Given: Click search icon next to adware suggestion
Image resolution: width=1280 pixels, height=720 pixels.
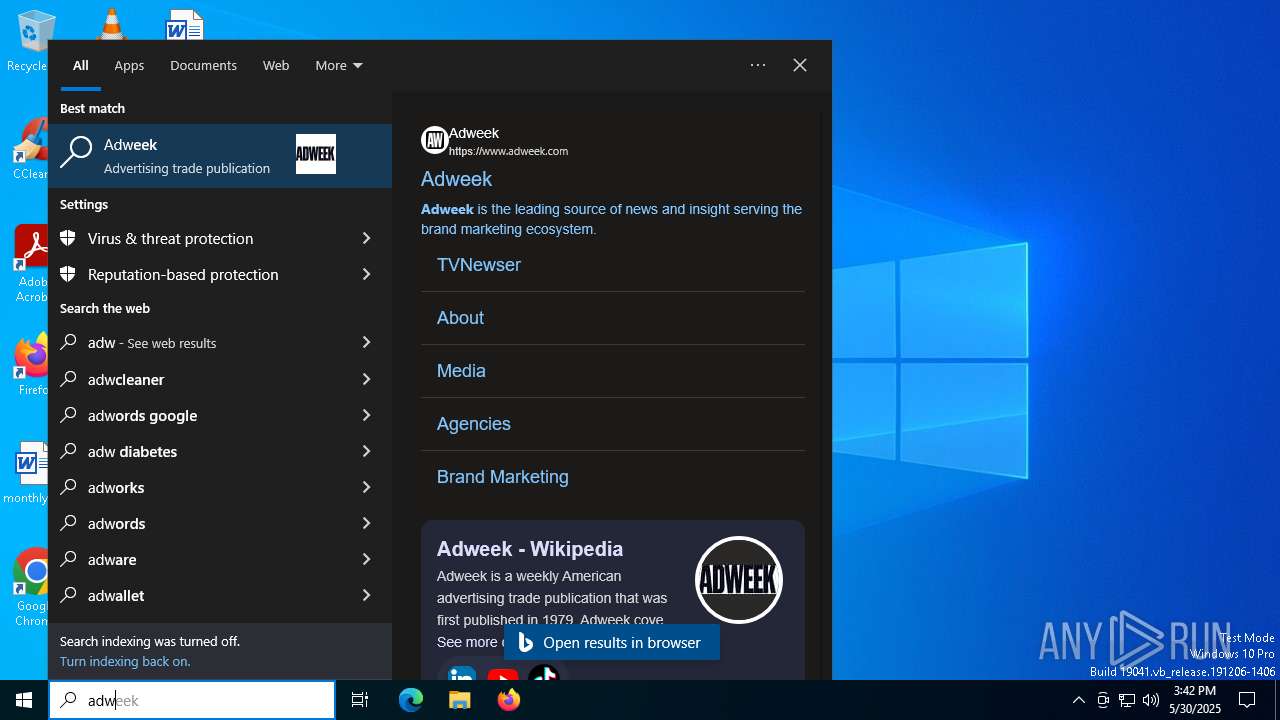Looking at the screenshot, I should coord(68,559).
